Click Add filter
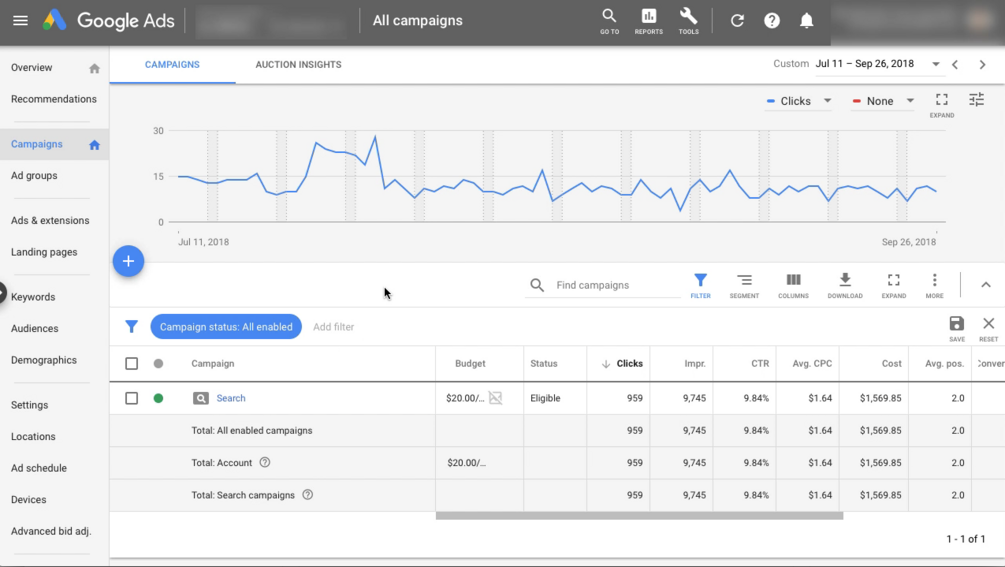 (333, 327)
